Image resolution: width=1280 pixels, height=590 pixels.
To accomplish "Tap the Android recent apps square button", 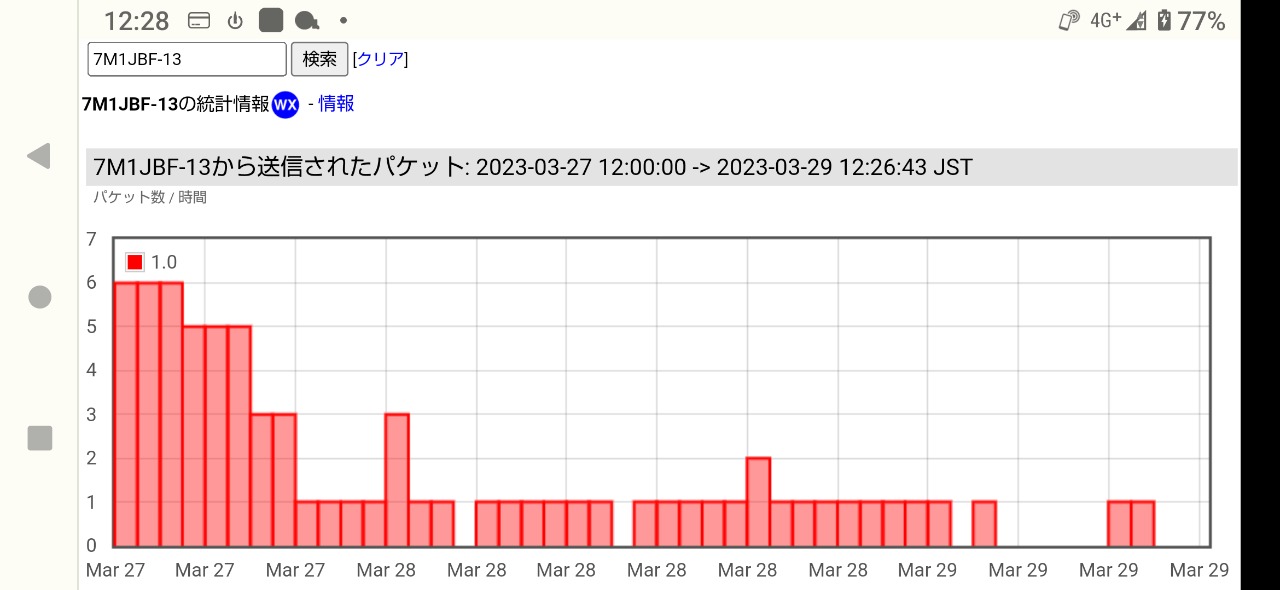I will click(39, 438).
